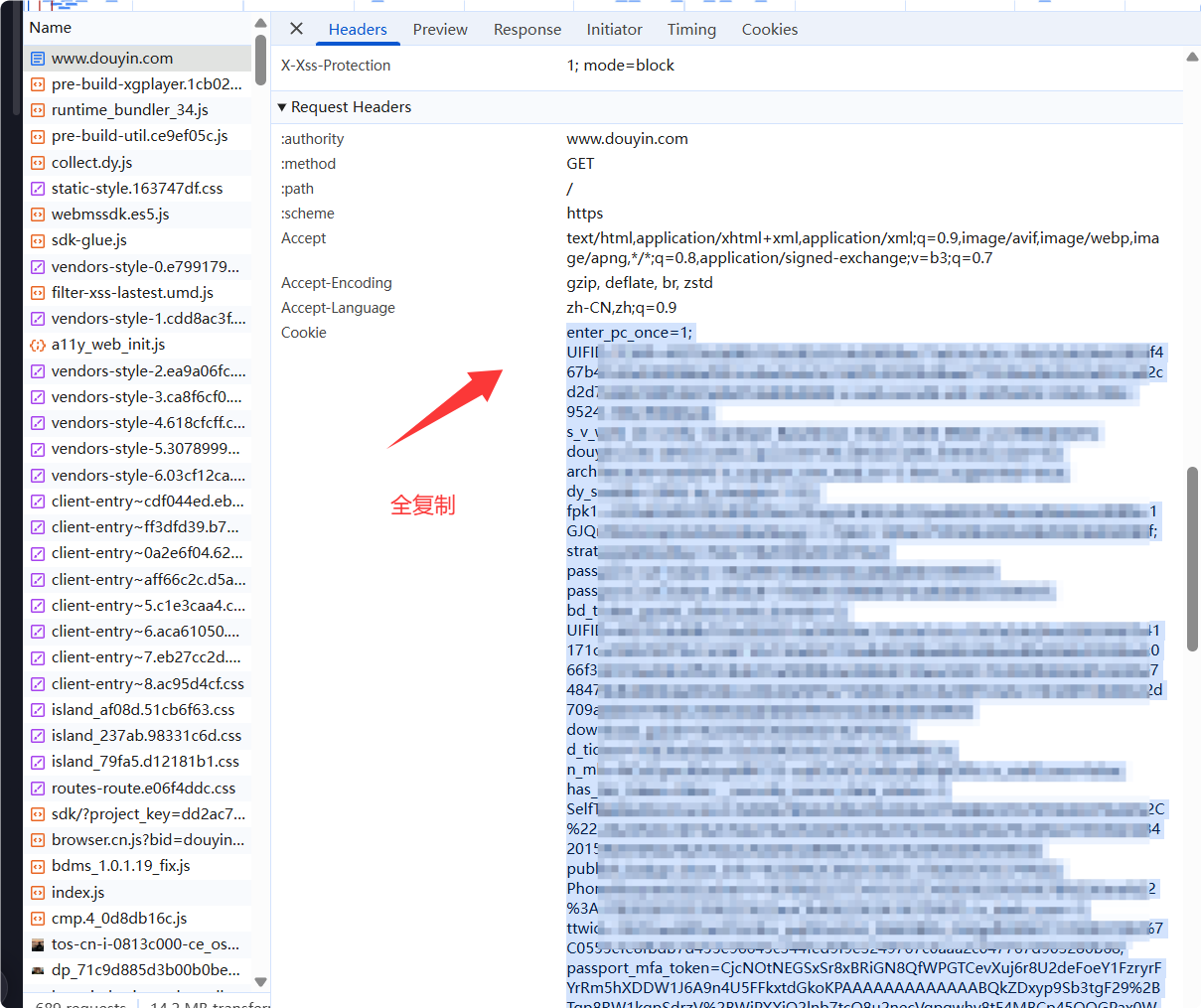Select island_af08d.51cb6f63.css request
This screenshot has width=1201, height=1008.
click(137, 710)
